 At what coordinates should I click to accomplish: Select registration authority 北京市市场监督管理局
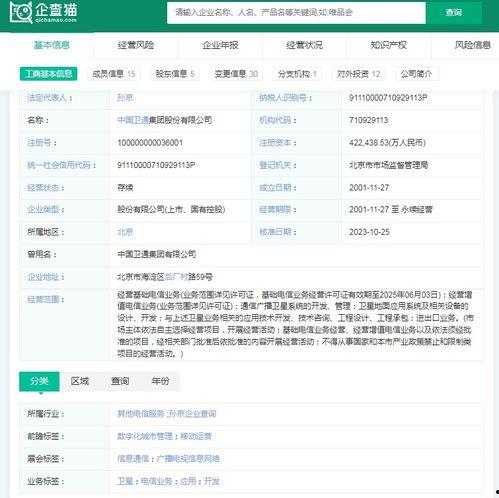389,165
